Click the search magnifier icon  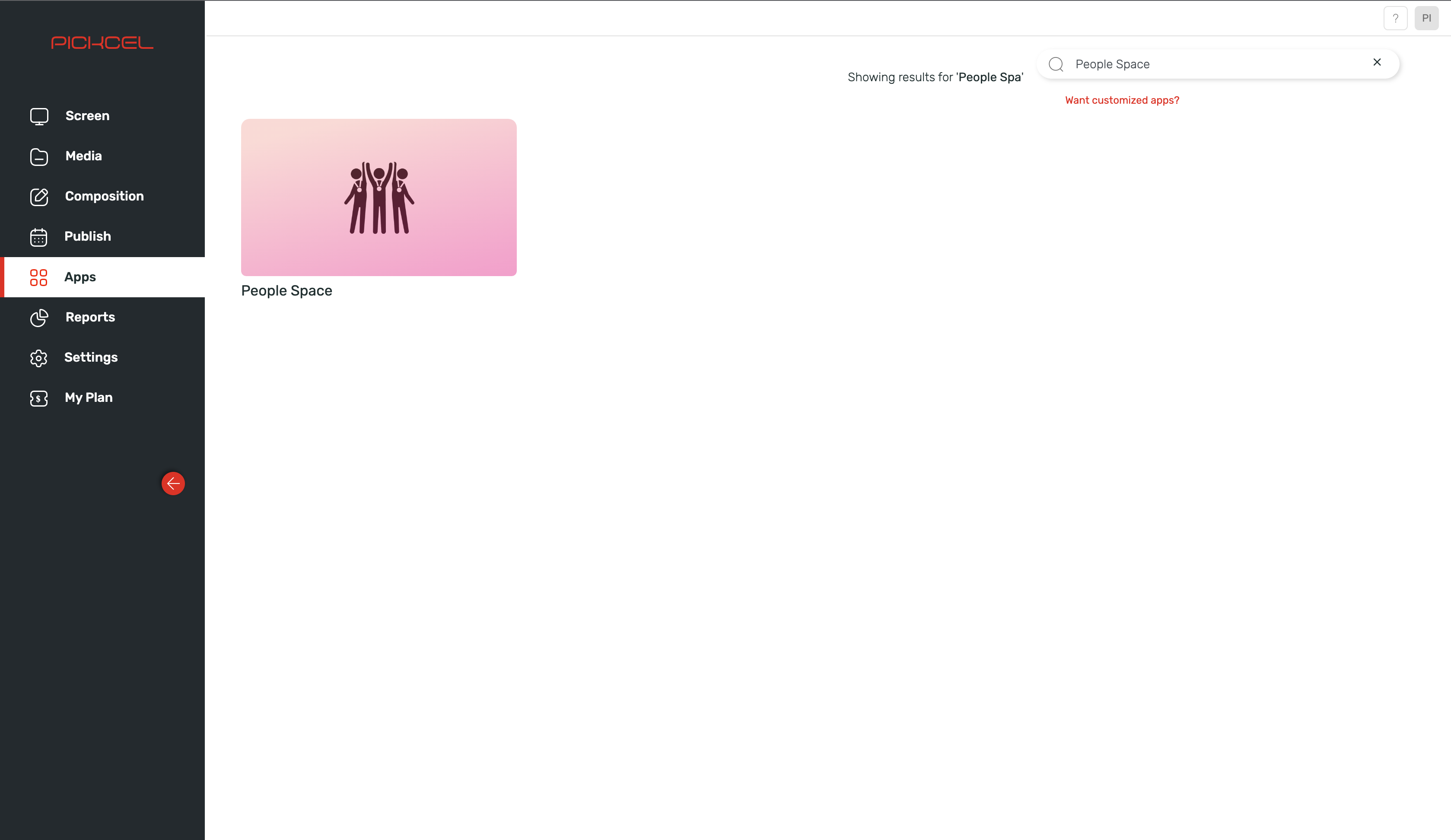(1056, 64)
